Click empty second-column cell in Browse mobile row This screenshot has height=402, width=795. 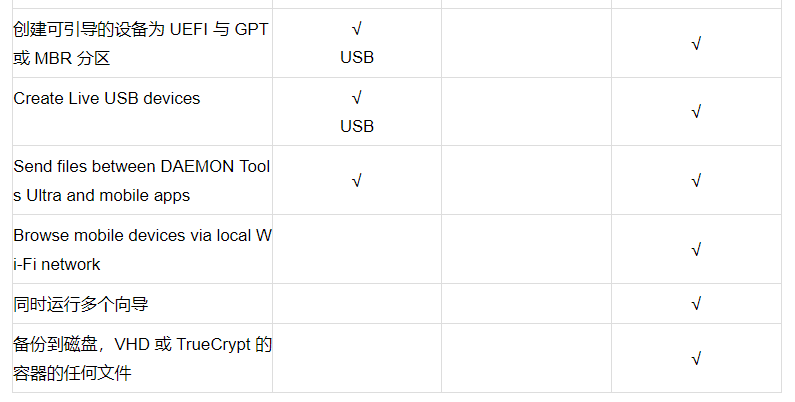coord(357,249)
